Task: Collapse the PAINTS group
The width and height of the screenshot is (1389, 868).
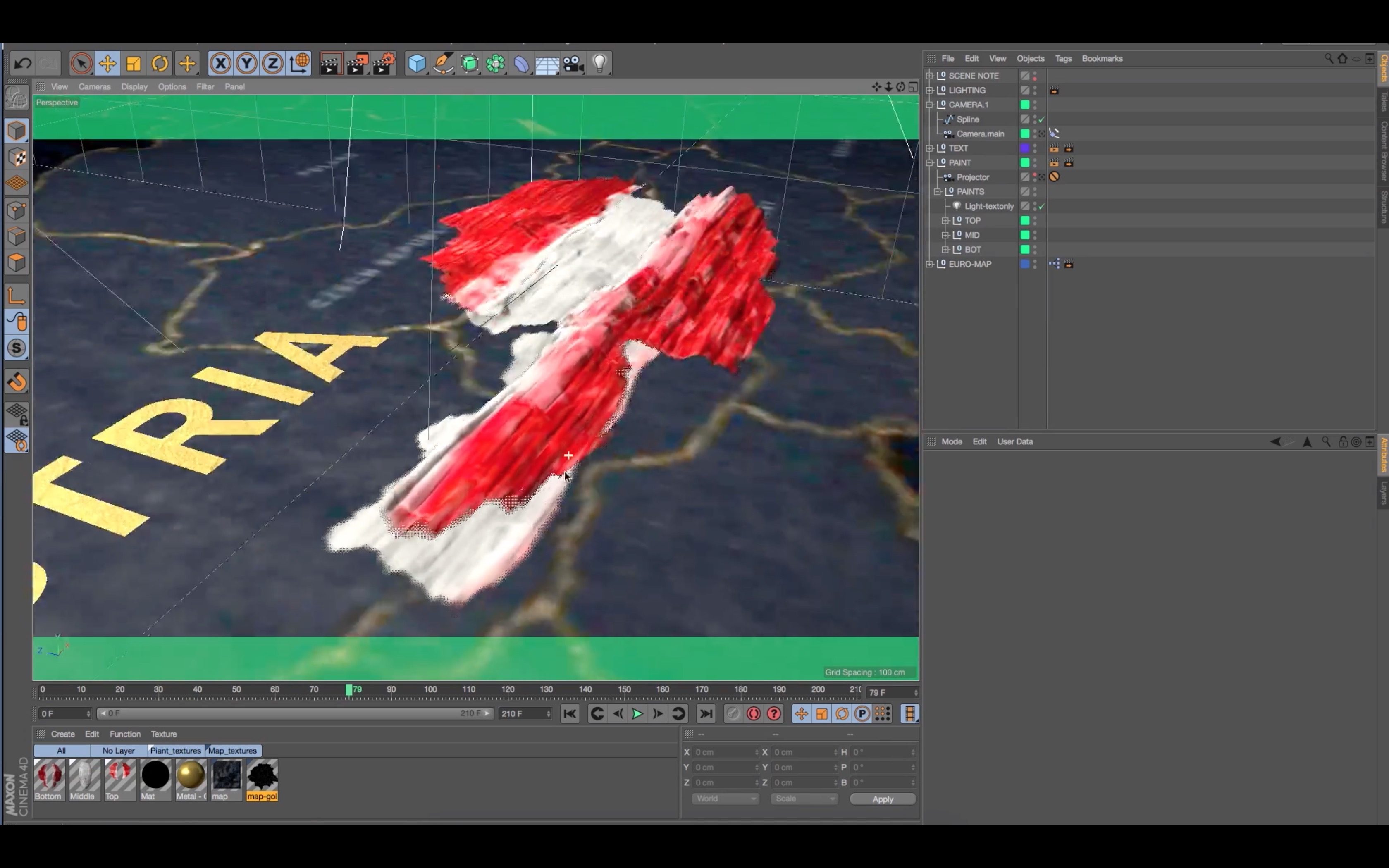Action: coord(937,192)
